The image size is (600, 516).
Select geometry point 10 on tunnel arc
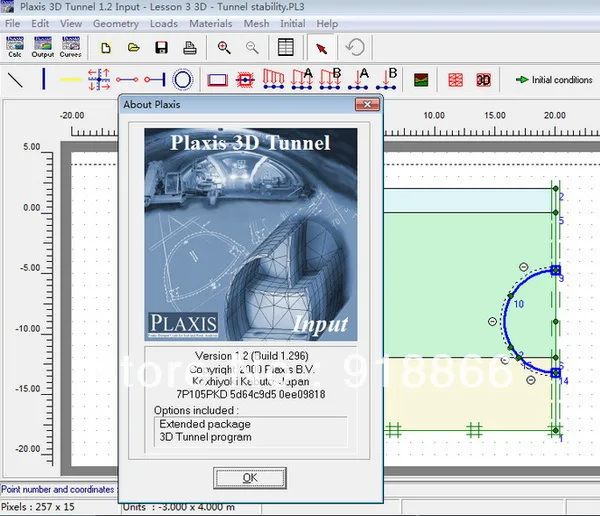[x=510, y=296]
